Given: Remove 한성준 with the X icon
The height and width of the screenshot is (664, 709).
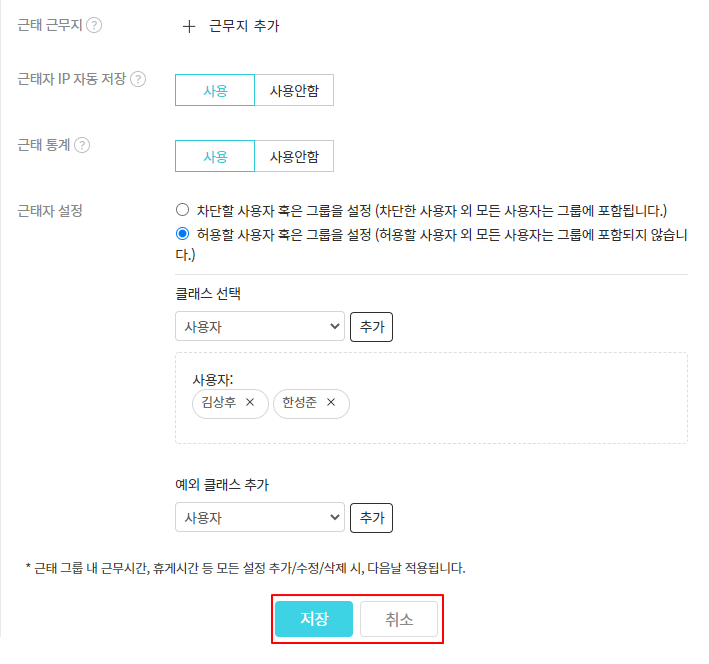Looking at the screenshot, I should tap(331, 403).
